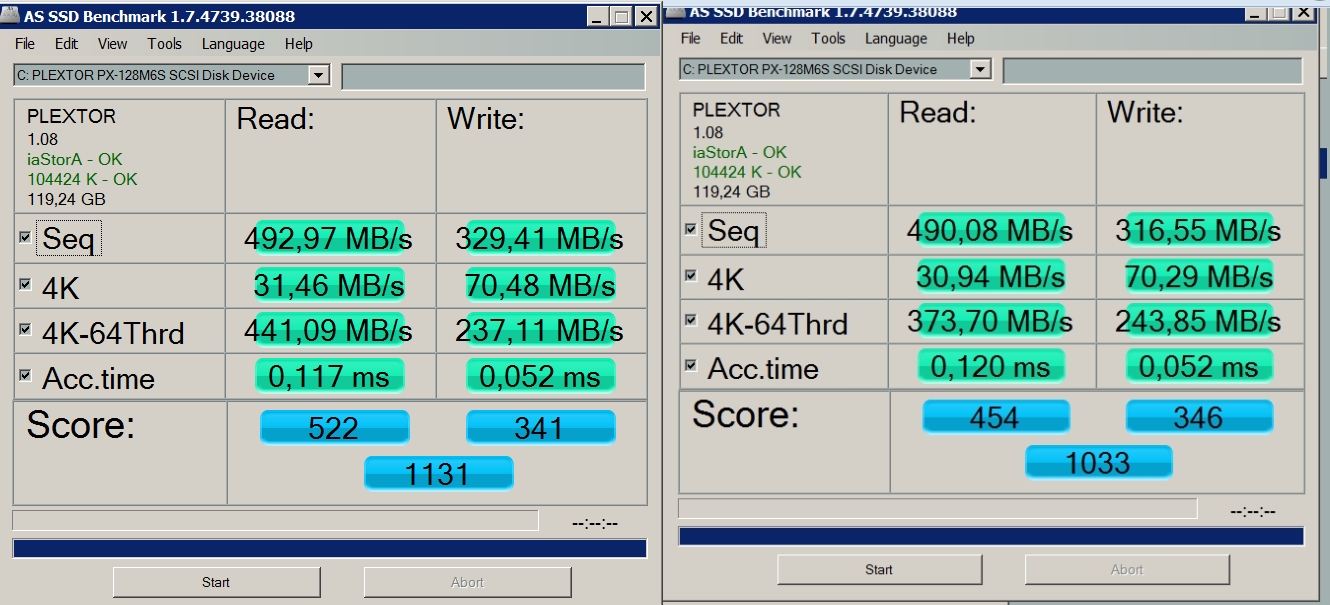The width and height of the screenshot is (1330, 605).
Task: Expand drive selector dropdown in right window
Action: 981,69
